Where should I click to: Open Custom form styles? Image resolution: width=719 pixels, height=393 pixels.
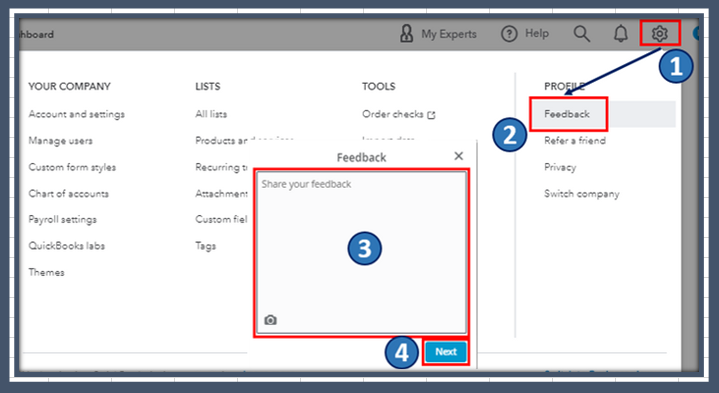[x=72, y=167]
